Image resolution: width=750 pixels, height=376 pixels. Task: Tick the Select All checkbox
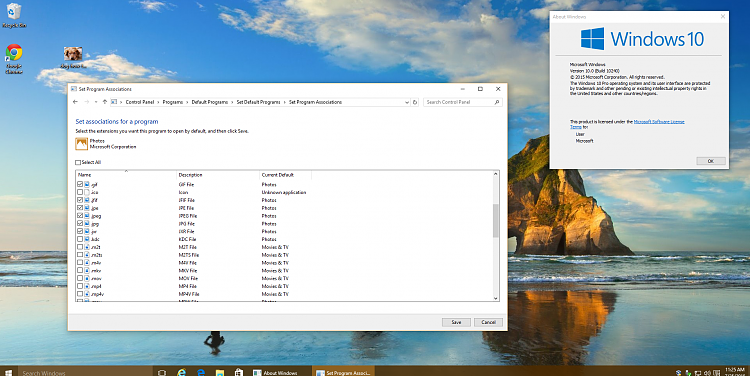(x=78, y=163)
